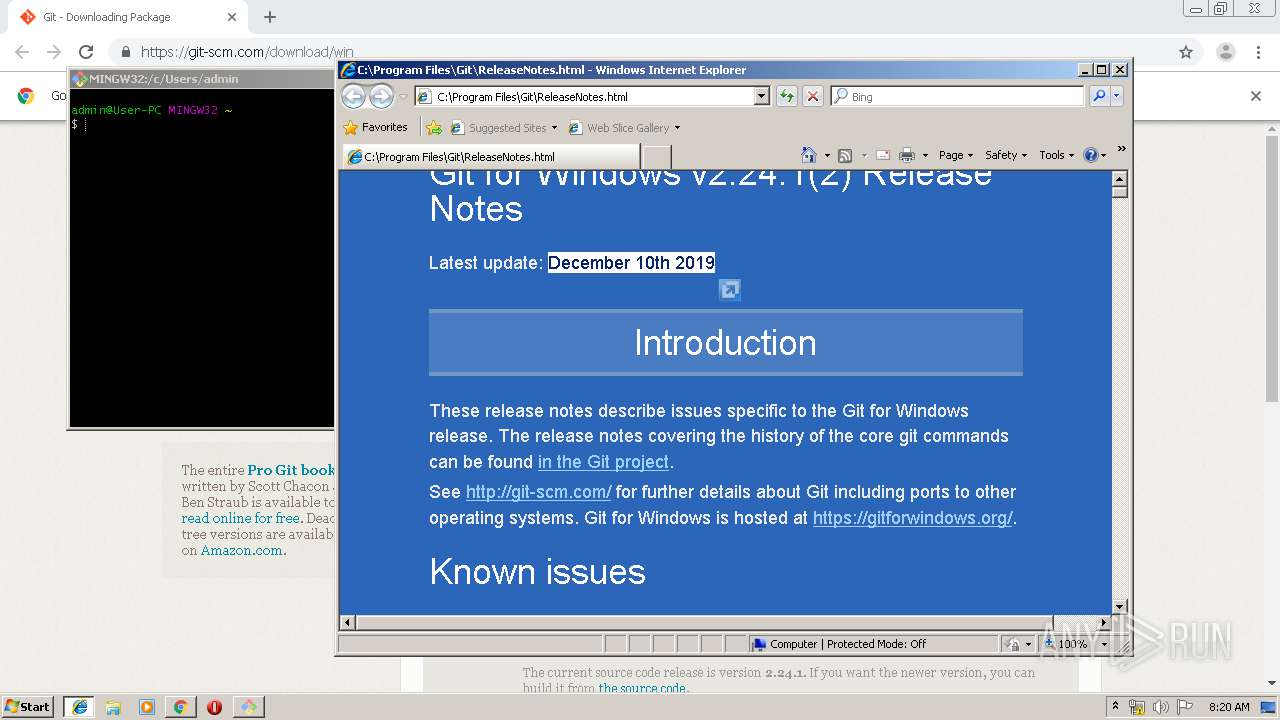Open a new IE tab
The width and height of the screenshot is (1280, 720).
coord(656,157)
